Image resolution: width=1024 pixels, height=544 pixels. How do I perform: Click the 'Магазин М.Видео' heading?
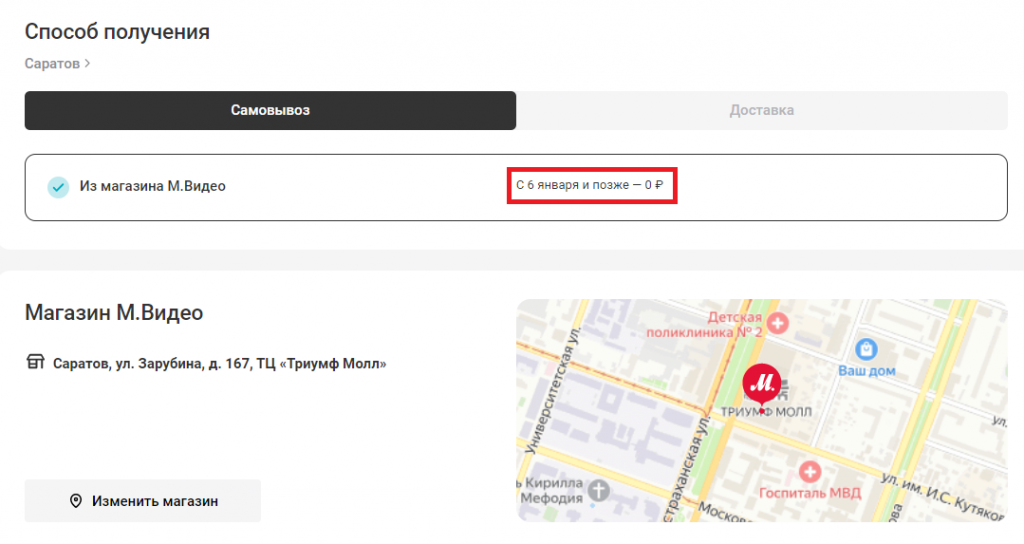tap(114, 313)
